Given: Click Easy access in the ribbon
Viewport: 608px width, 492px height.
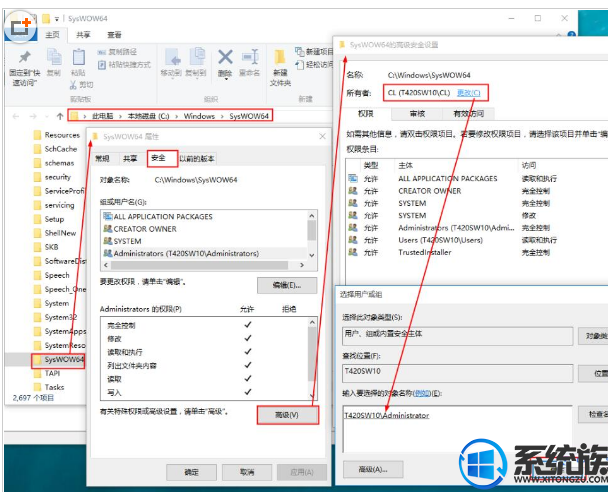Looking at the screenshot, I should [x=314, y=64].
